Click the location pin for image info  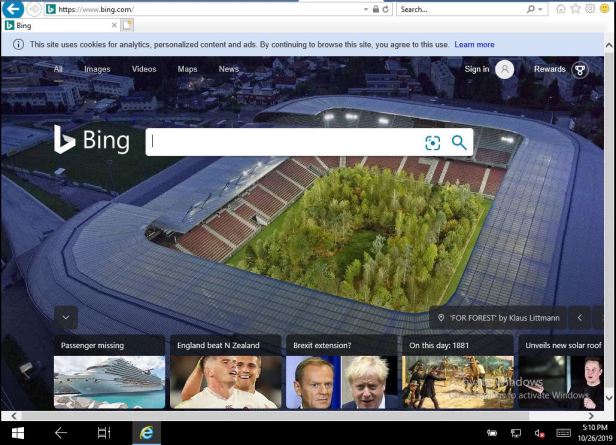(441, 318)
